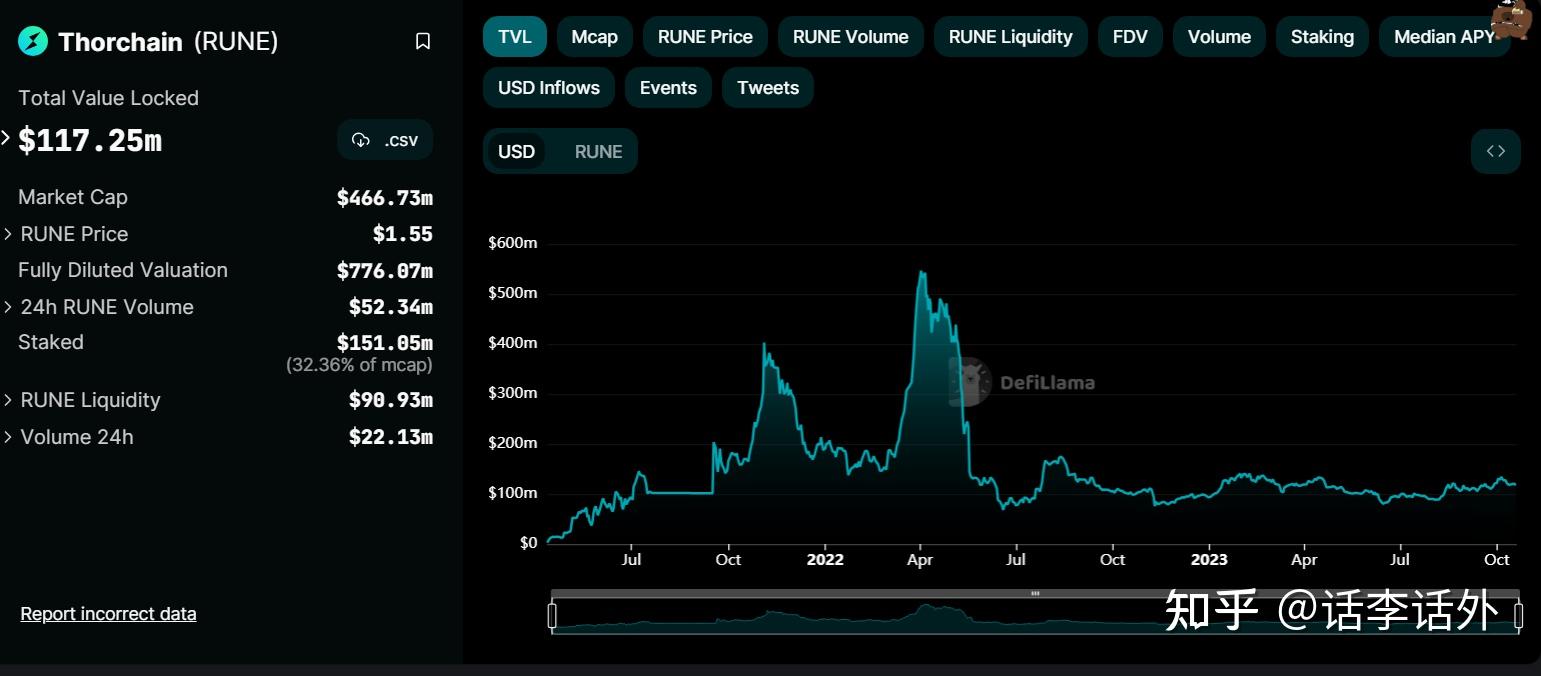Switch chart denomination to USD
The image size is (1541, 676).
516,151
